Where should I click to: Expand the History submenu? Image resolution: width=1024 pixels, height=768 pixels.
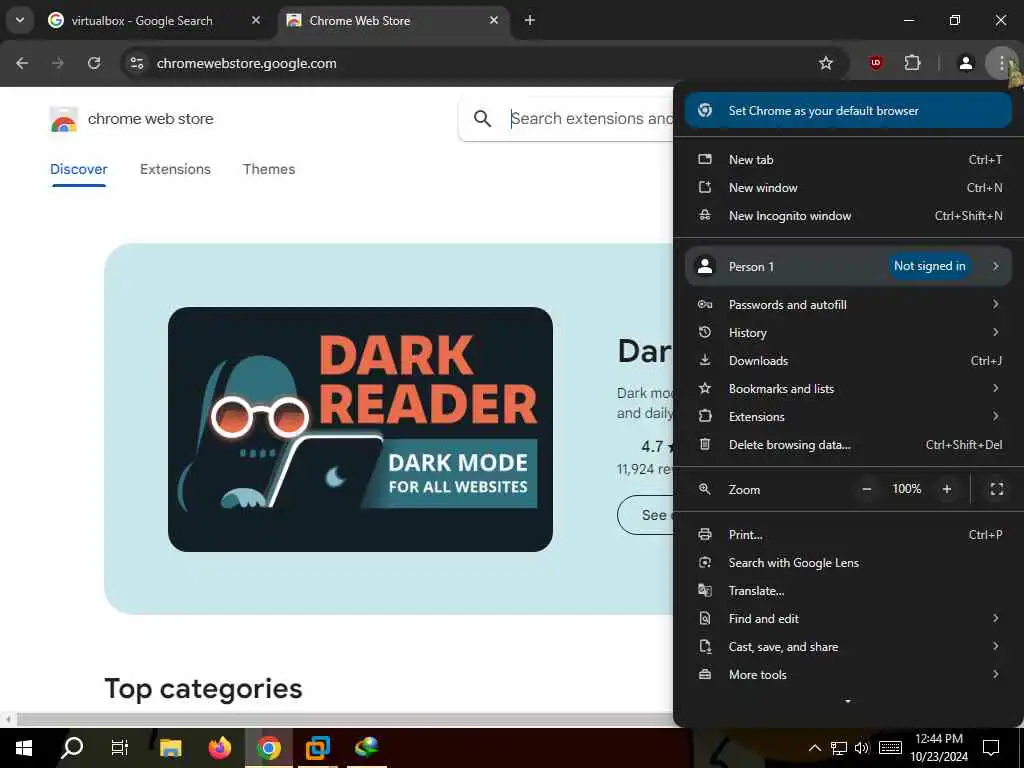848,332
